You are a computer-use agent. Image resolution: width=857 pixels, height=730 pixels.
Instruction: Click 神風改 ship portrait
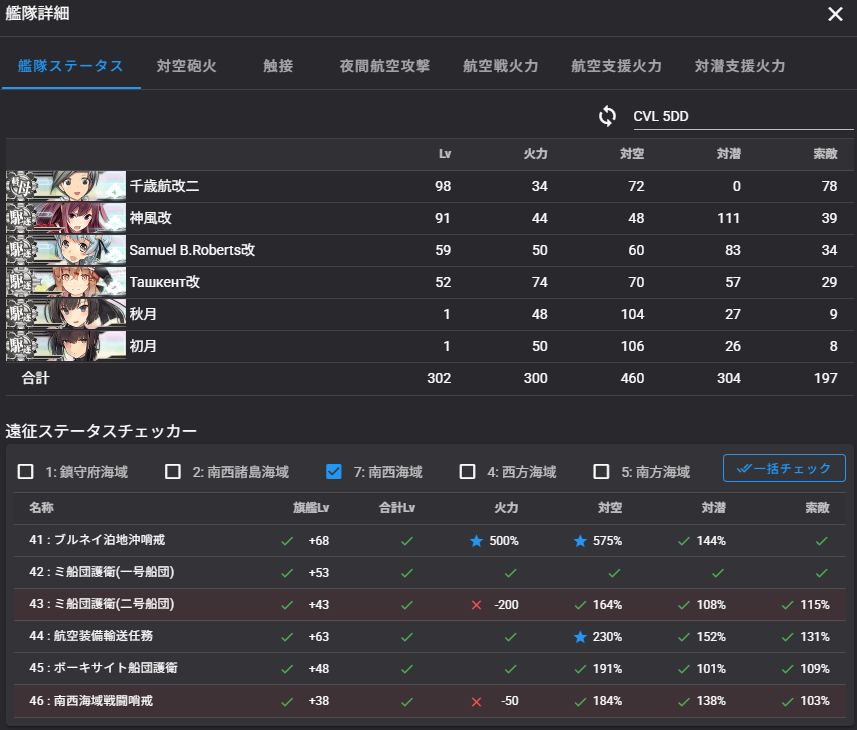tap(66, 218)
